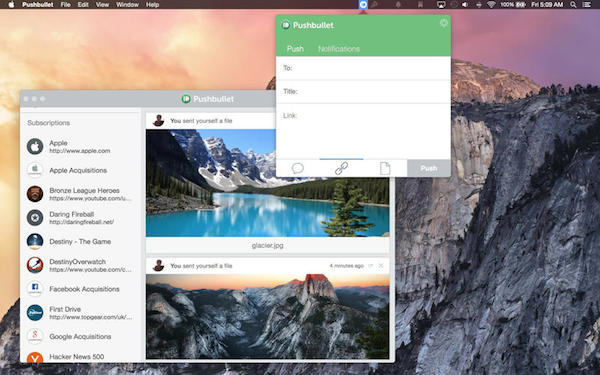Select the note message bubble icon
This screenshot has height=375, width=600.
point(297,168)
